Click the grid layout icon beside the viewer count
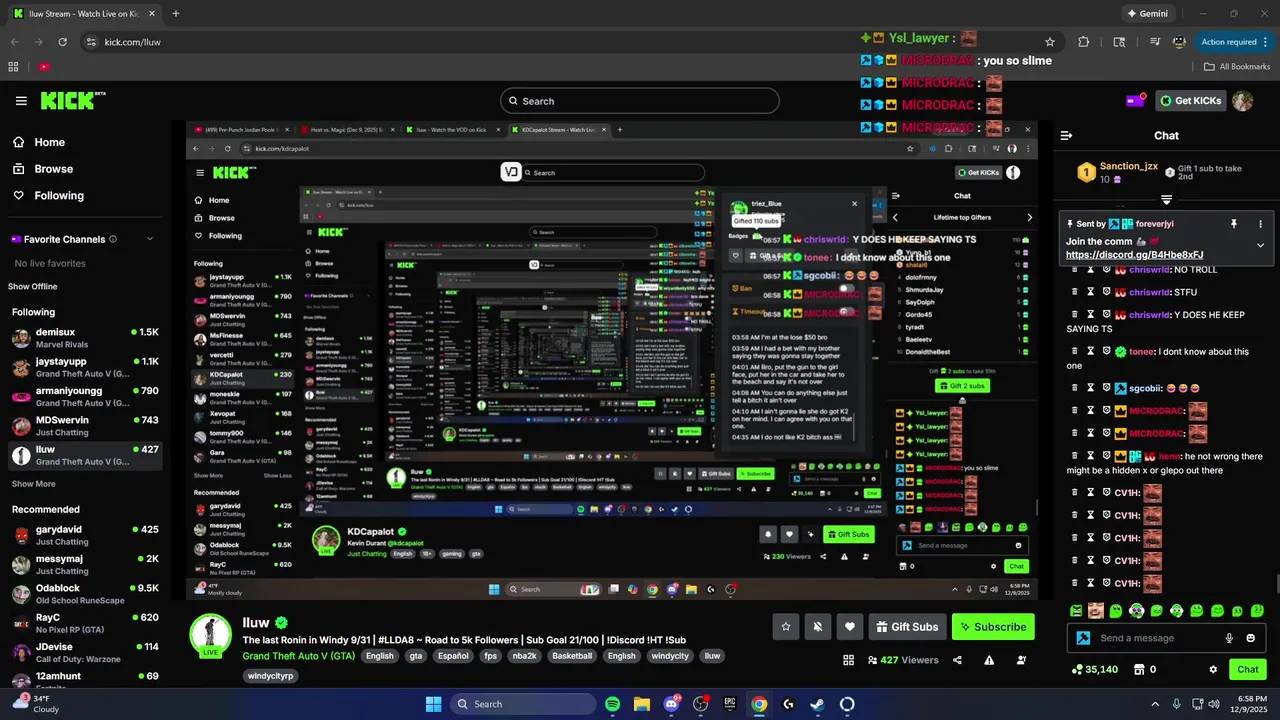Image resolution: width=1280 pixels, height=720 pixels. pos(848,660)
